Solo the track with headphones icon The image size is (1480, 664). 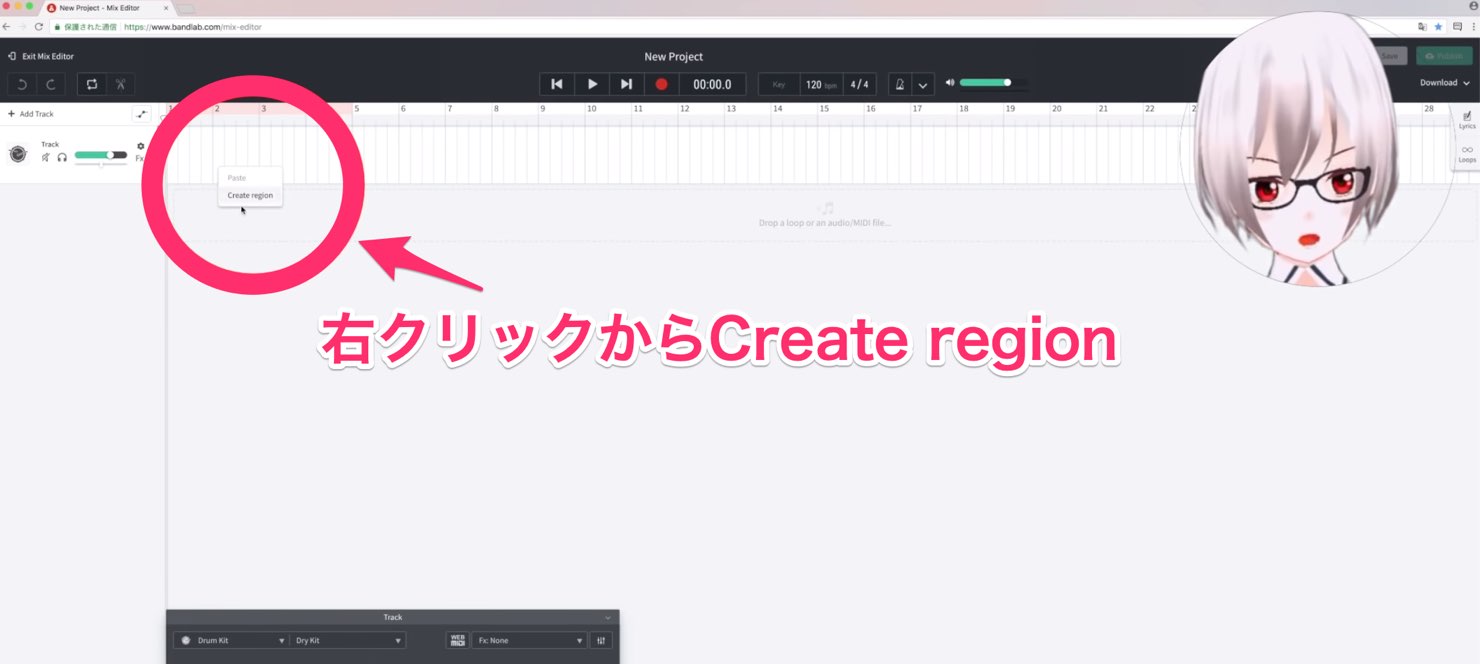coord(62,157)
